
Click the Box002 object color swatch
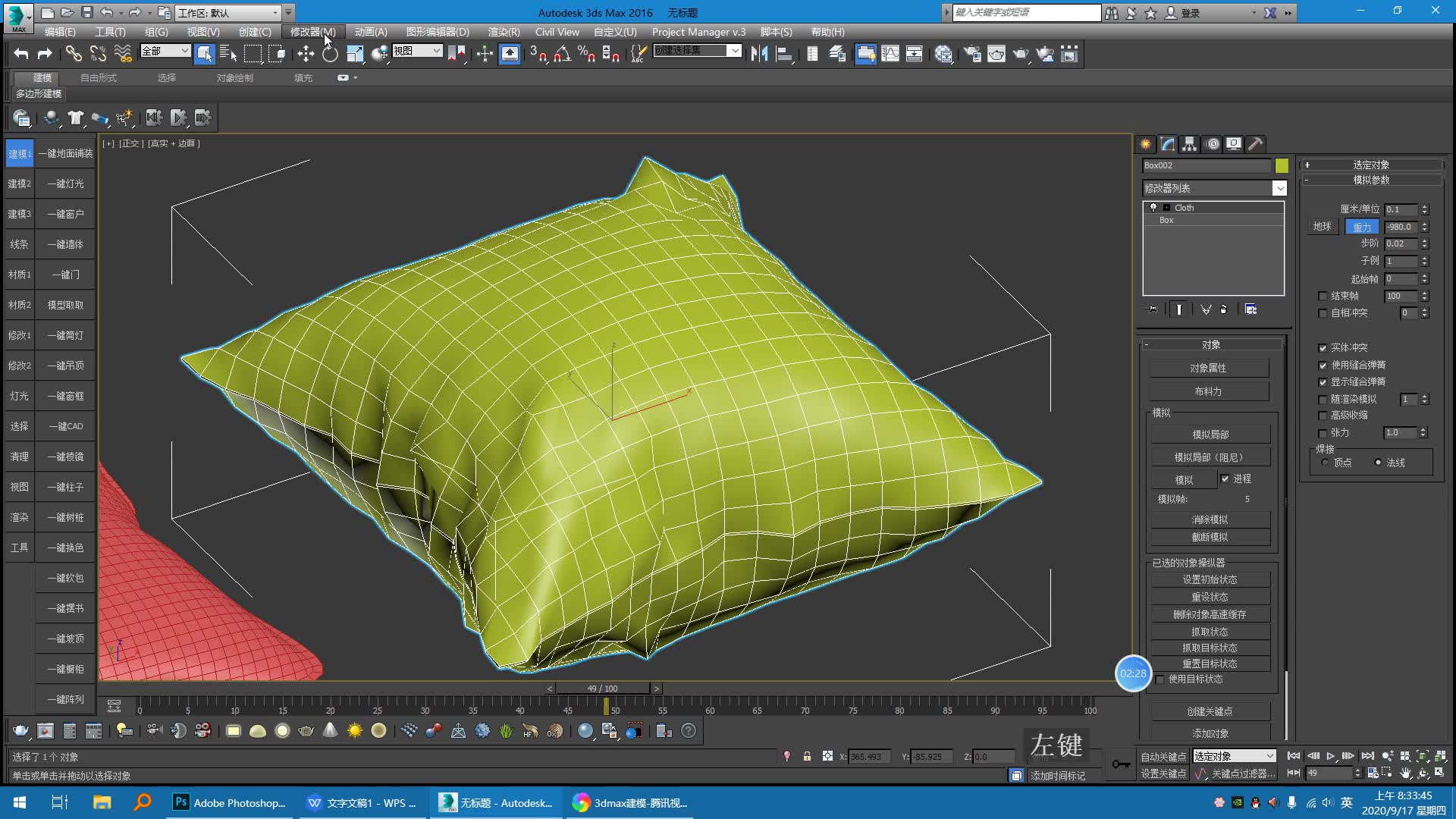1282,165
